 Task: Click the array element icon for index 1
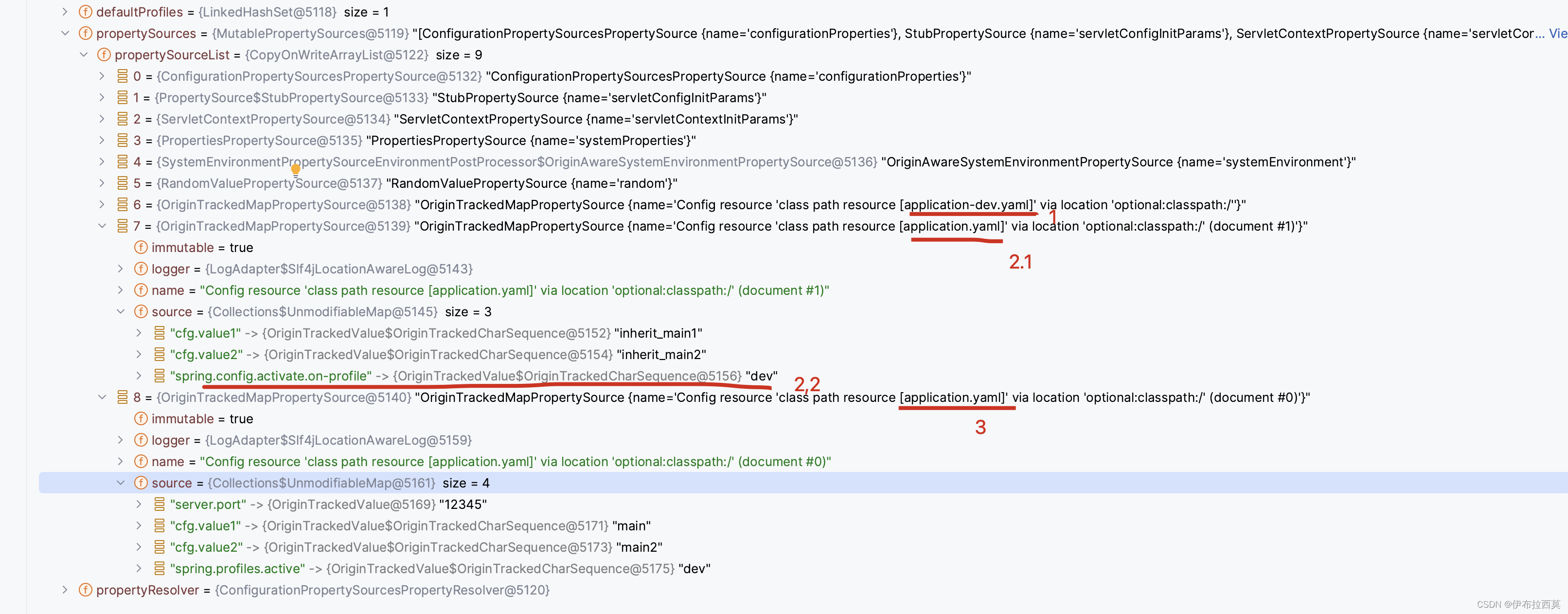(x=123, y=97)
